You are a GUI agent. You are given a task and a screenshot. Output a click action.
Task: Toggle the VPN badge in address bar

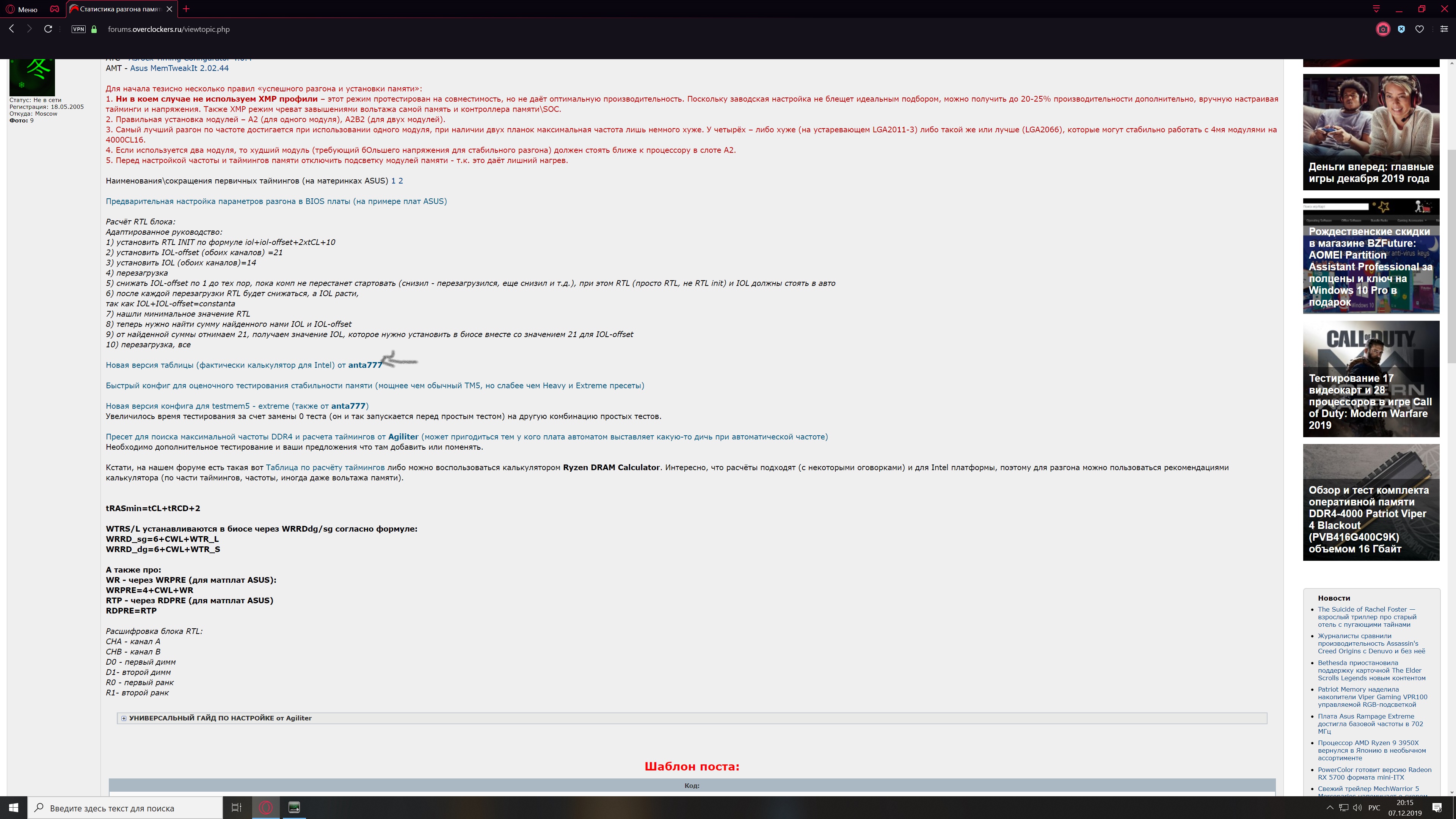coord(78,30)
